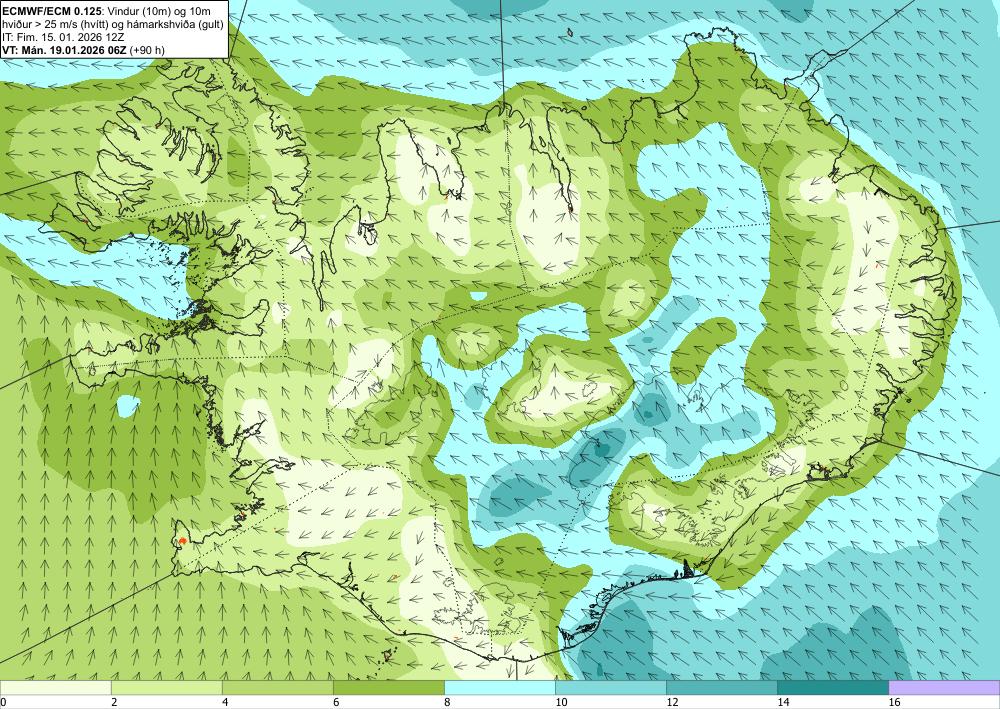The width and height of the screenshot is (1000, 709).
Task: Click the 12–14 m/s teal legend swatch
Action: (x=722, y=687)
